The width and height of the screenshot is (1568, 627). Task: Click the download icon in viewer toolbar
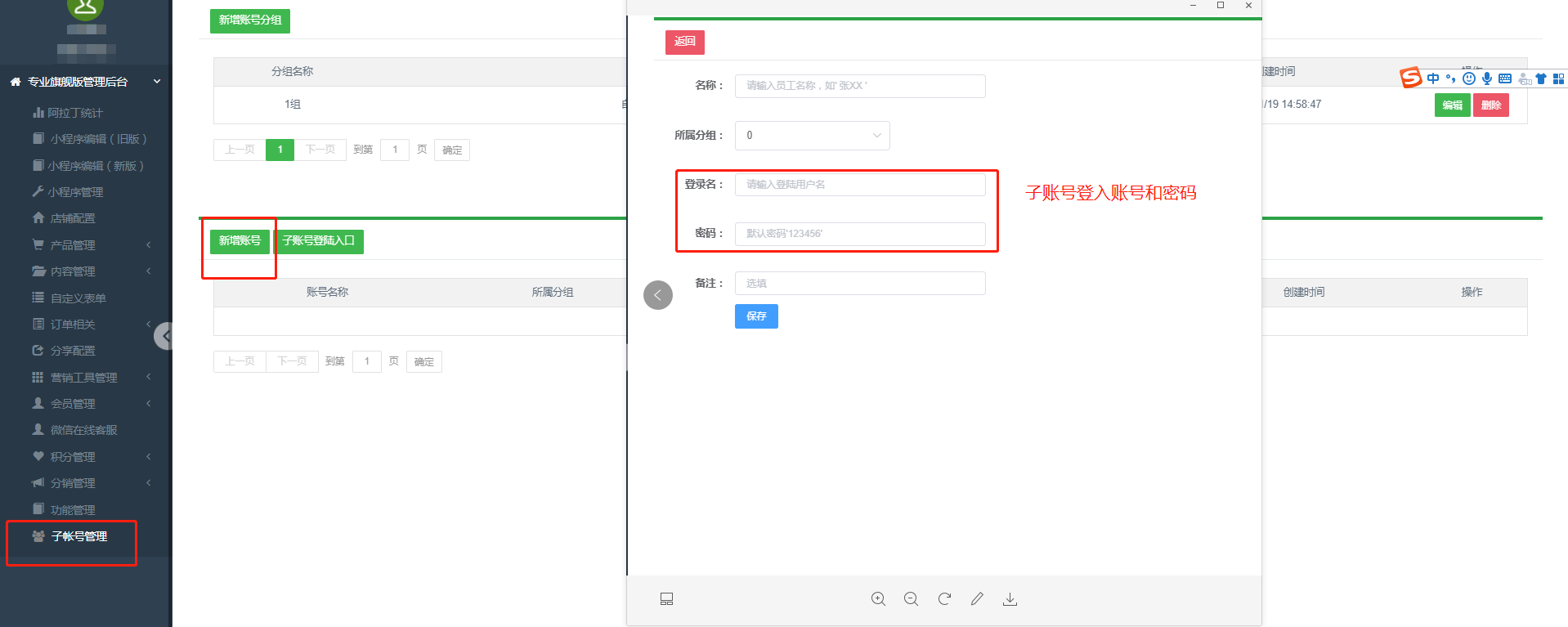point(1010,599)
